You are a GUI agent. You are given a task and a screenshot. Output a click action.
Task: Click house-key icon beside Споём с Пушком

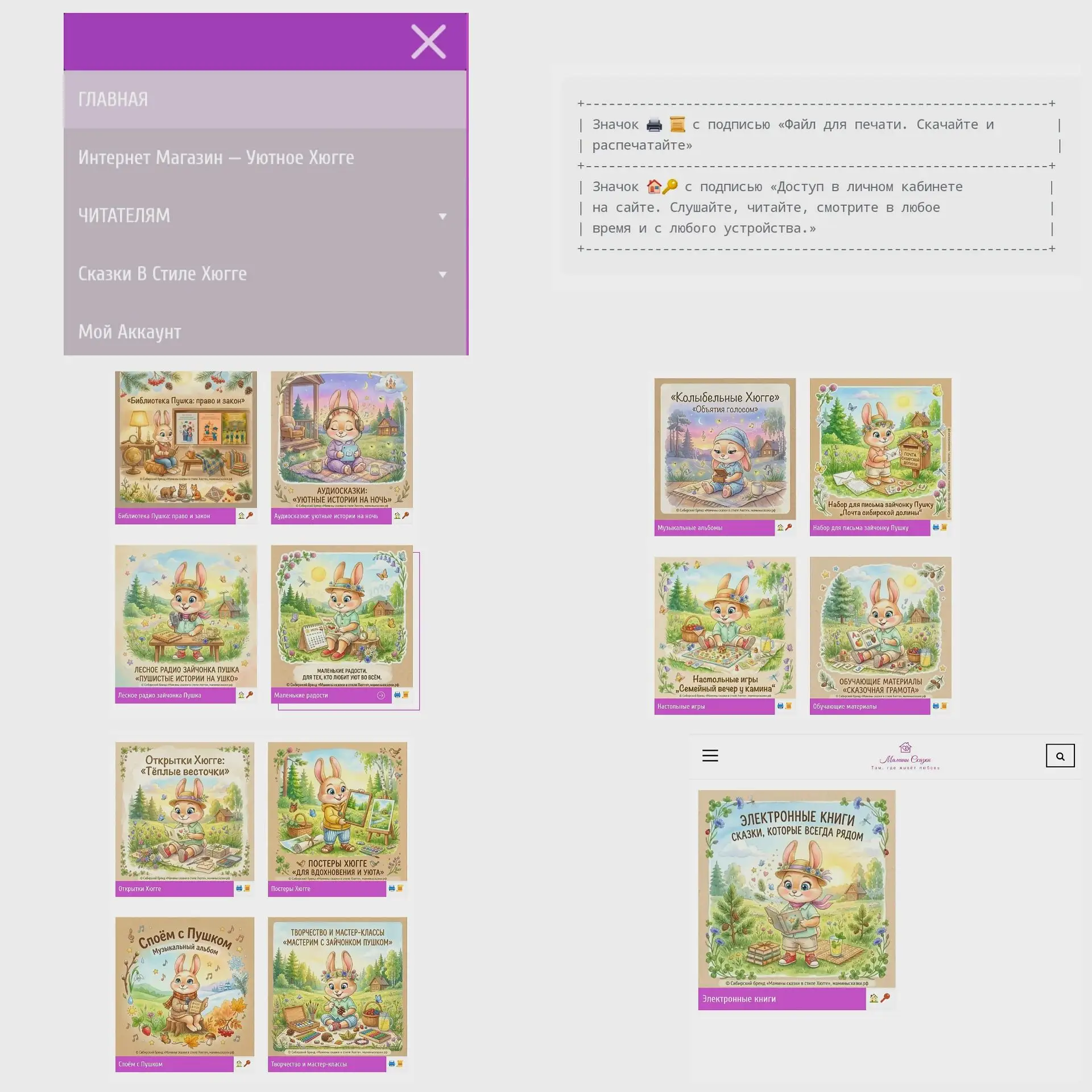(243, 1064)
